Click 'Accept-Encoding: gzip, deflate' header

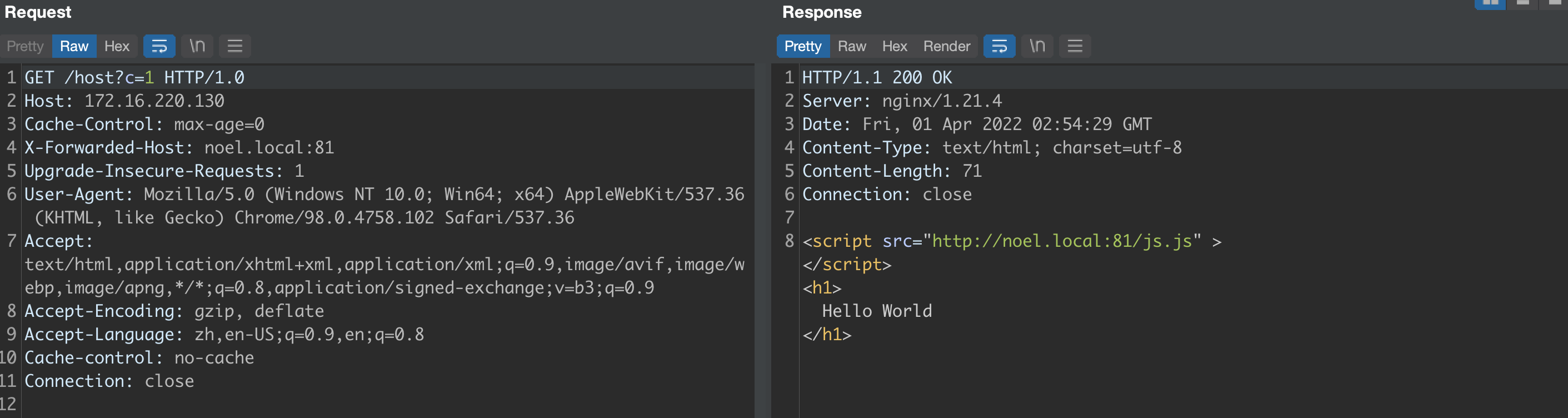174,311
